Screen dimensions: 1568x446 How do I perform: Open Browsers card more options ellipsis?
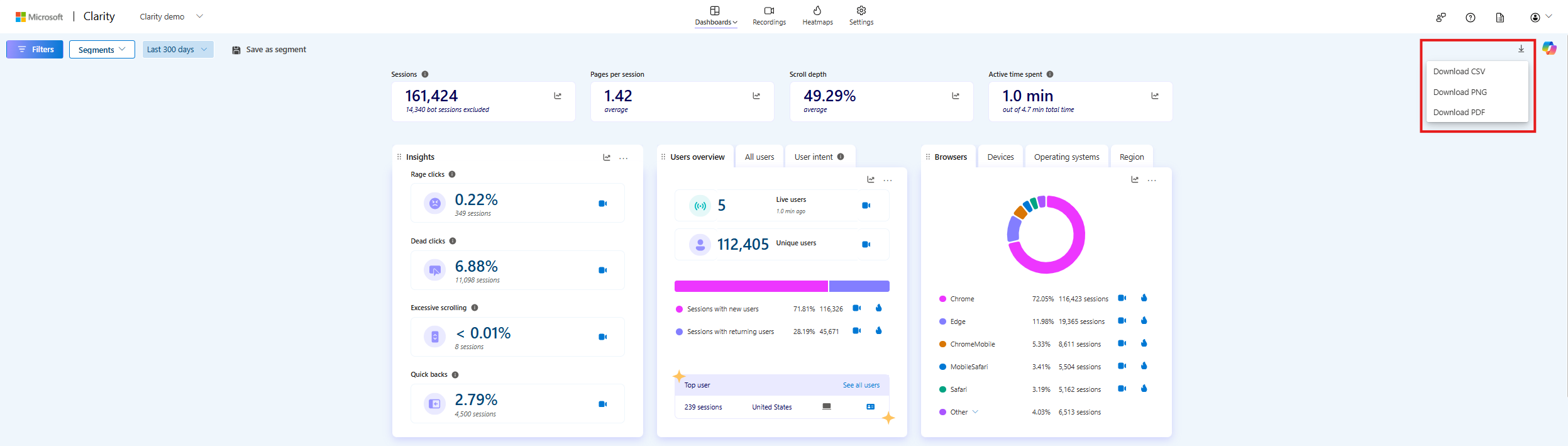coord(1152,180)
